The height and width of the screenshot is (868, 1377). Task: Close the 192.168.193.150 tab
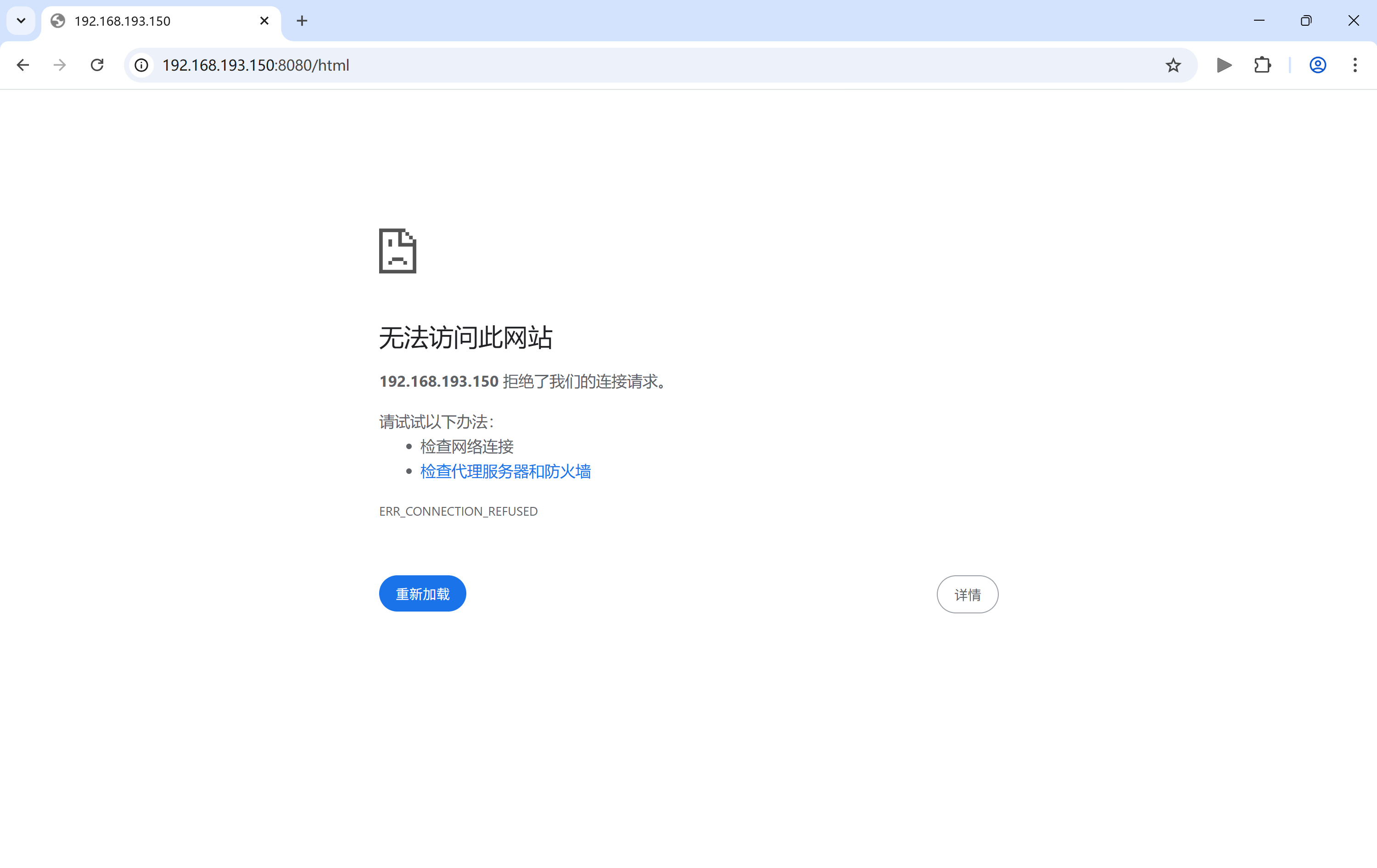tap(264, 21)
